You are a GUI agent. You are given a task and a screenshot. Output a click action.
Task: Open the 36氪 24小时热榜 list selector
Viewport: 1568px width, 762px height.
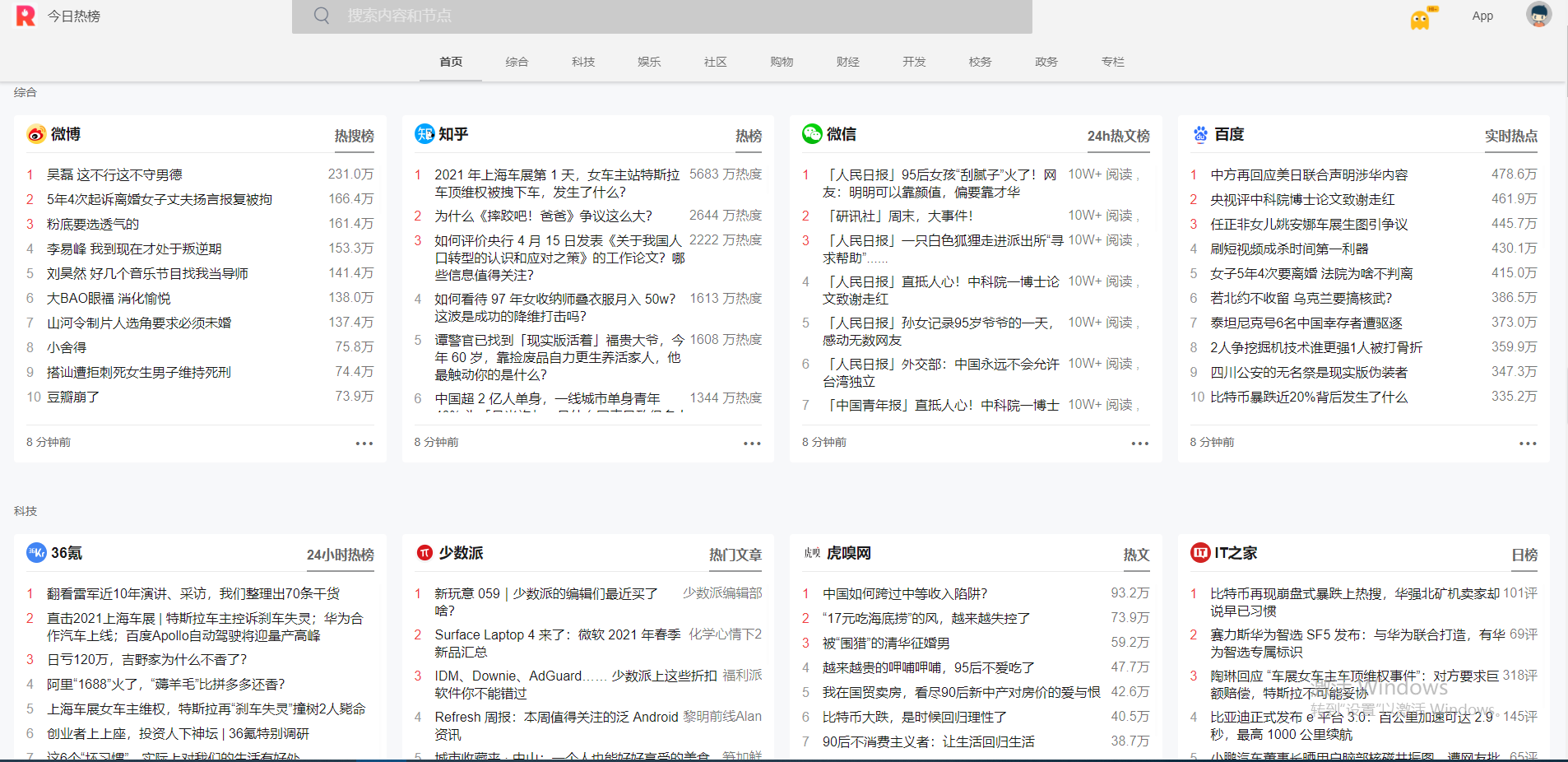341,555
